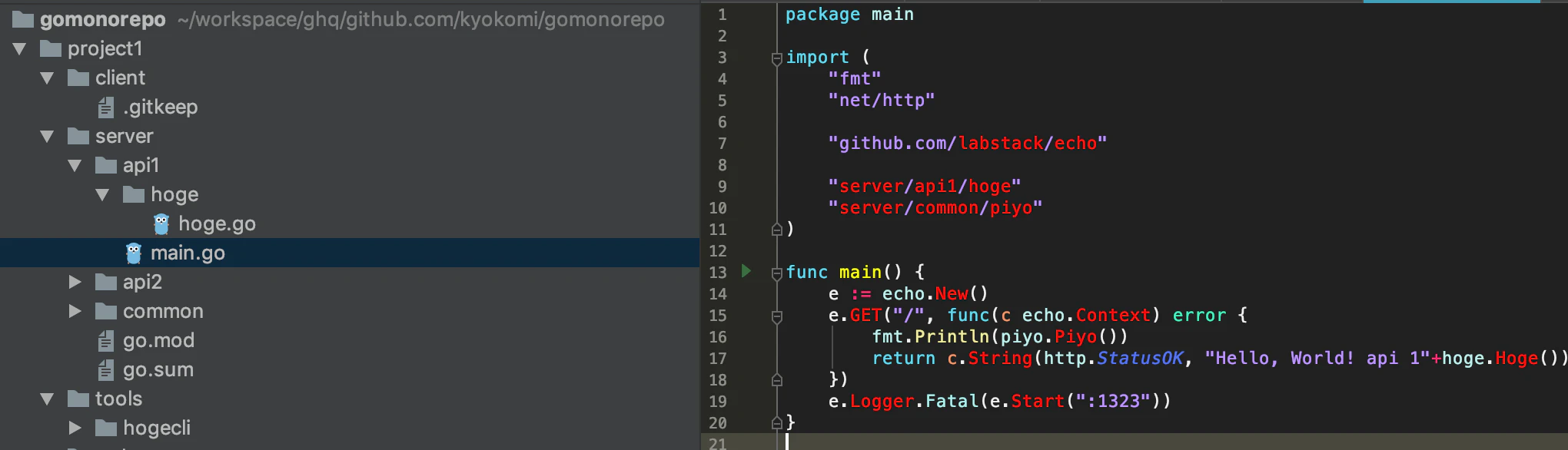
Task: Fold the anonymous func at line 15
Action: 777,316
